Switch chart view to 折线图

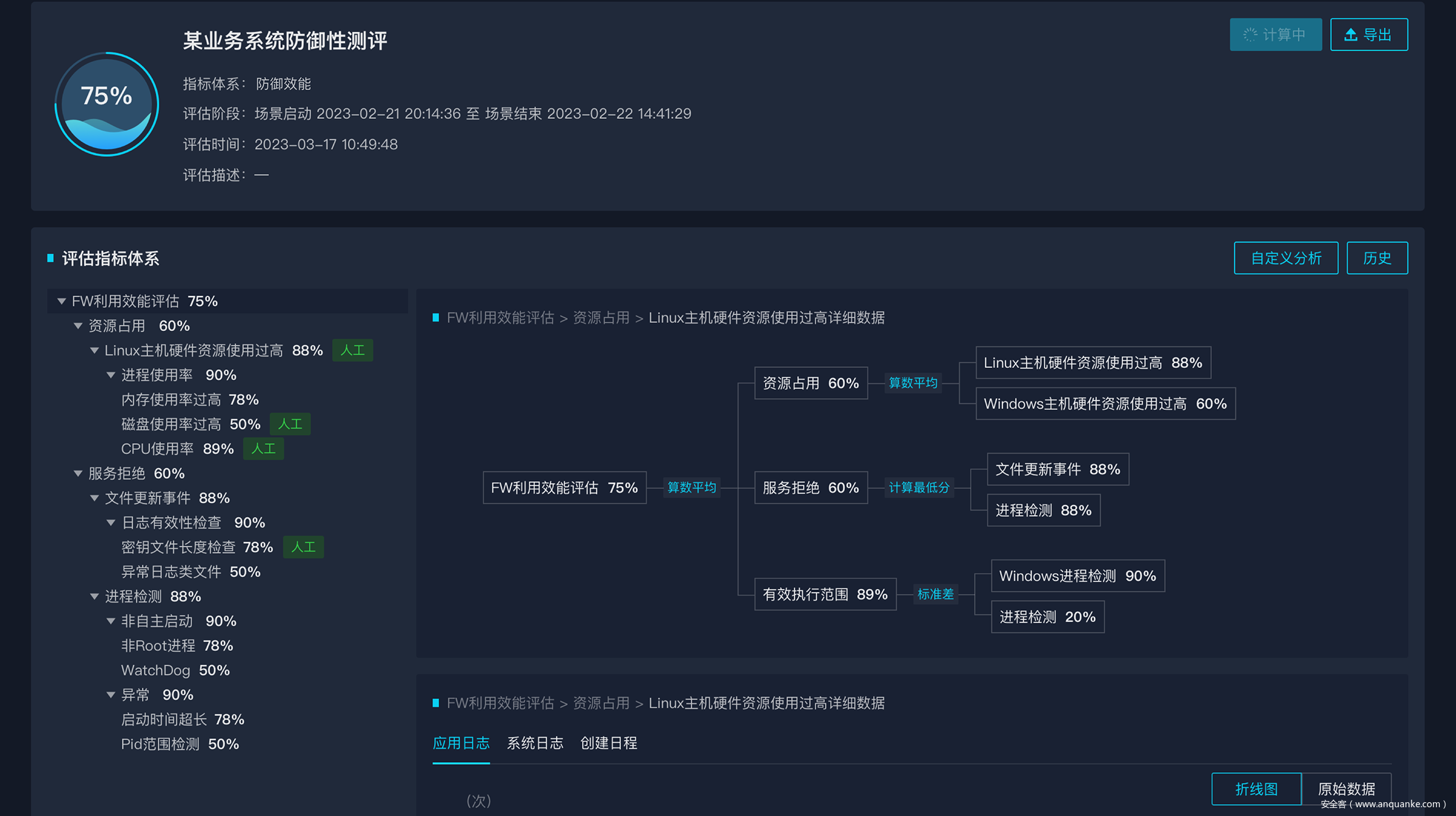[1256, 788]
